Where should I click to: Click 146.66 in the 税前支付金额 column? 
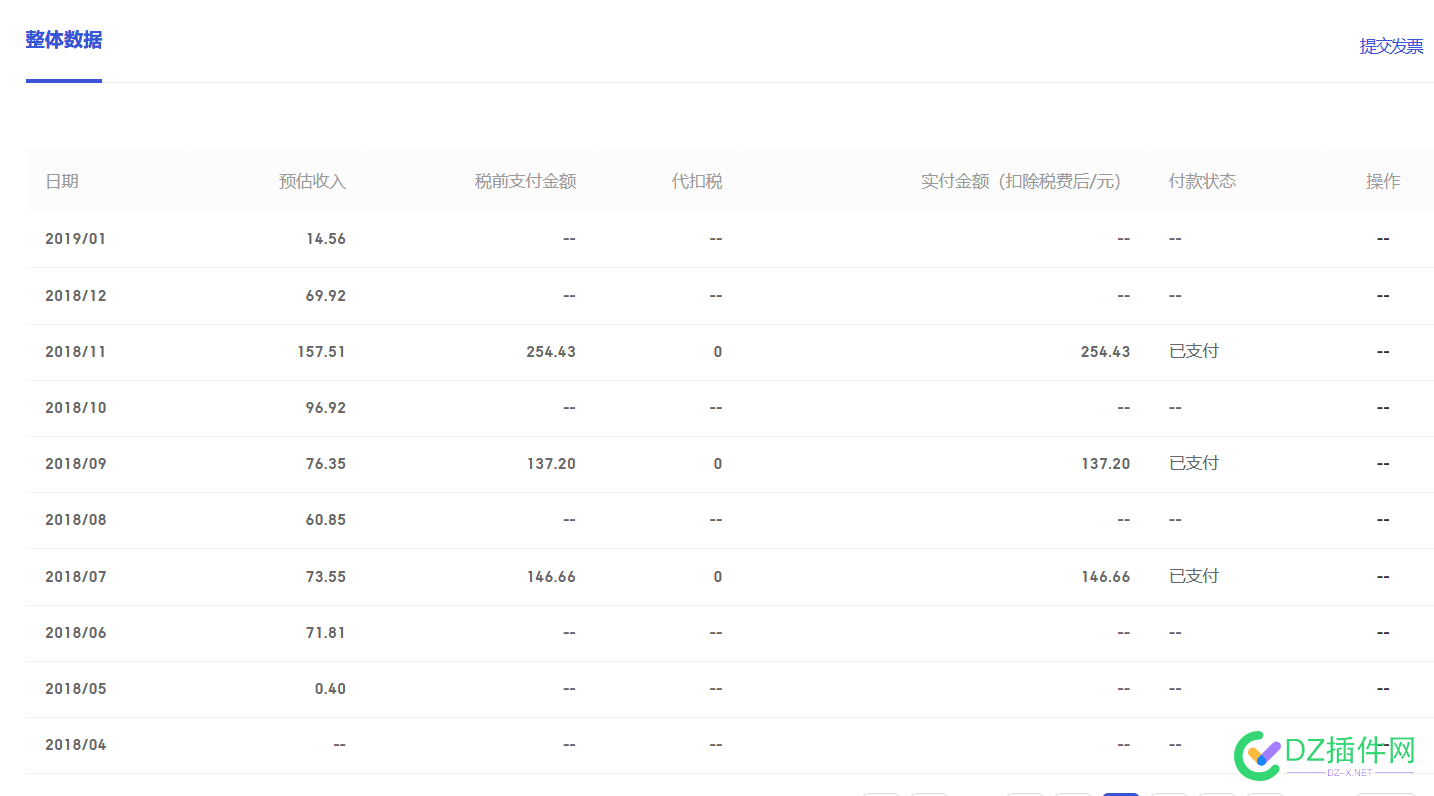(551, 577)
